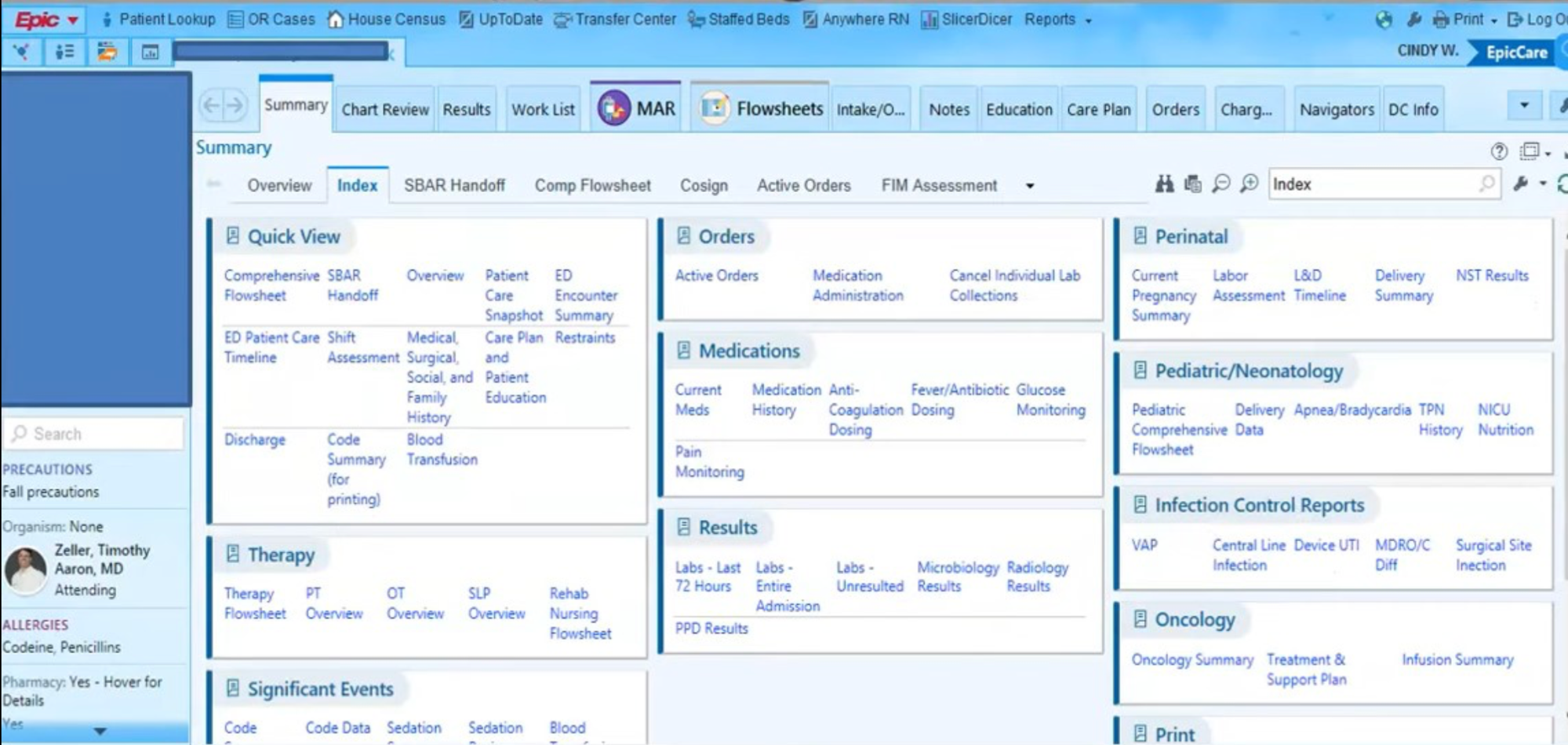Open the Transfer Center activity

click(x=615, y=19)
